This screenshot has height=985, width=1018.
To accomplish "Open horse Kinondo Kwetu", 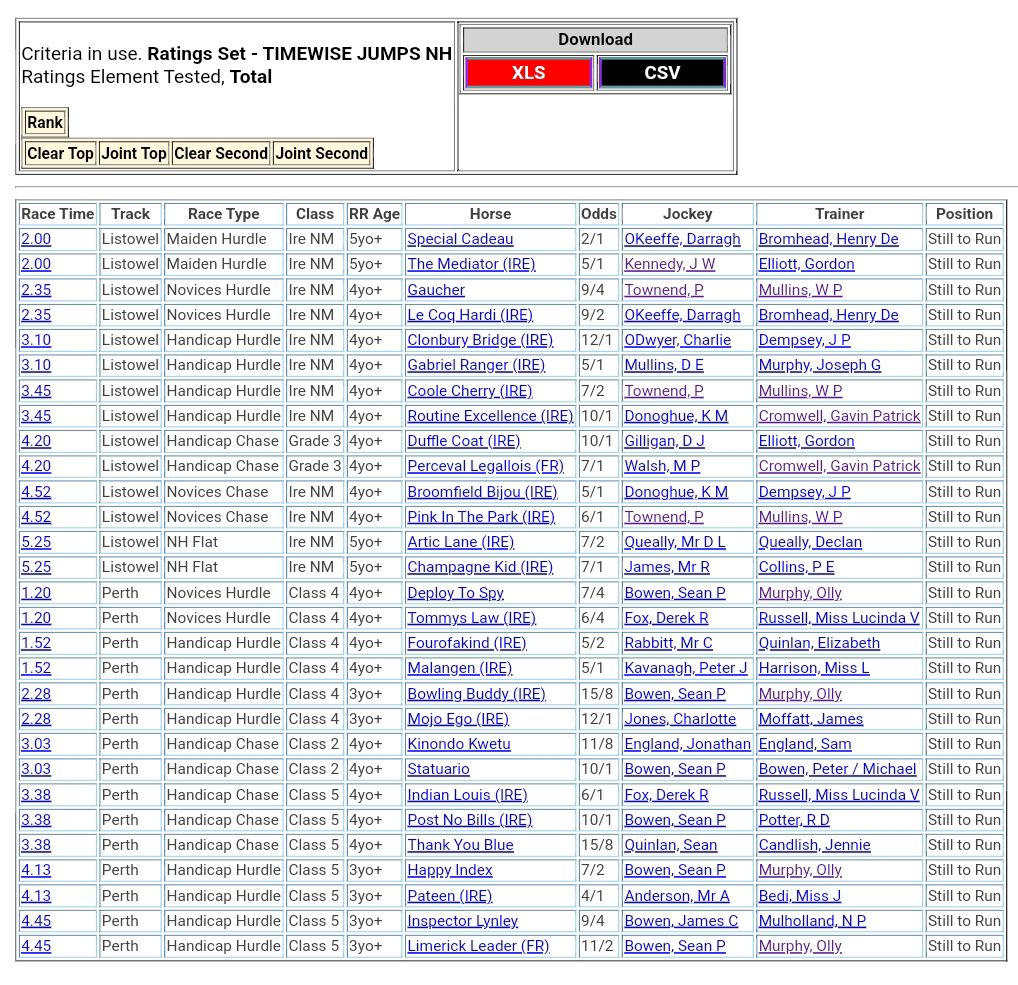I will coord(458,744).
